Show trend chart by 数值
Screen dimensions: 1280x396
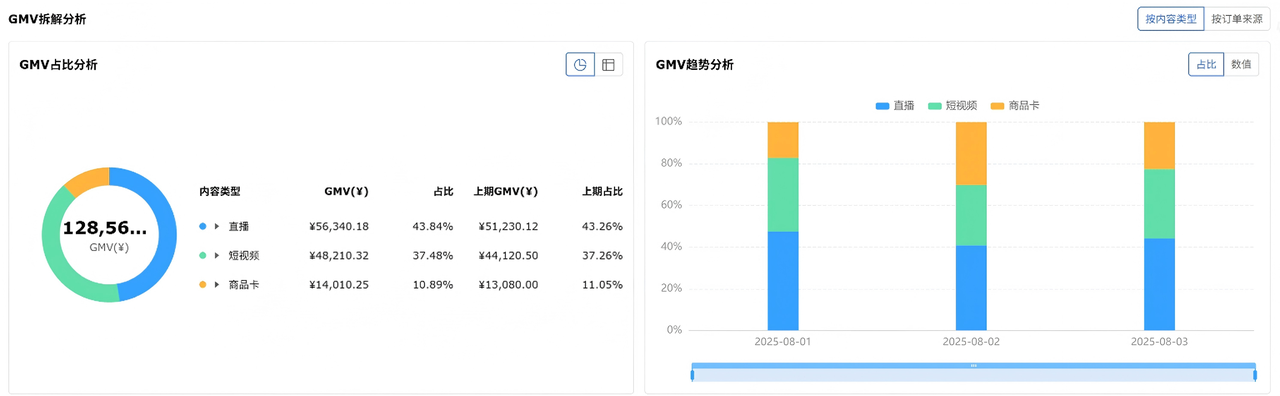point(1241,64)
